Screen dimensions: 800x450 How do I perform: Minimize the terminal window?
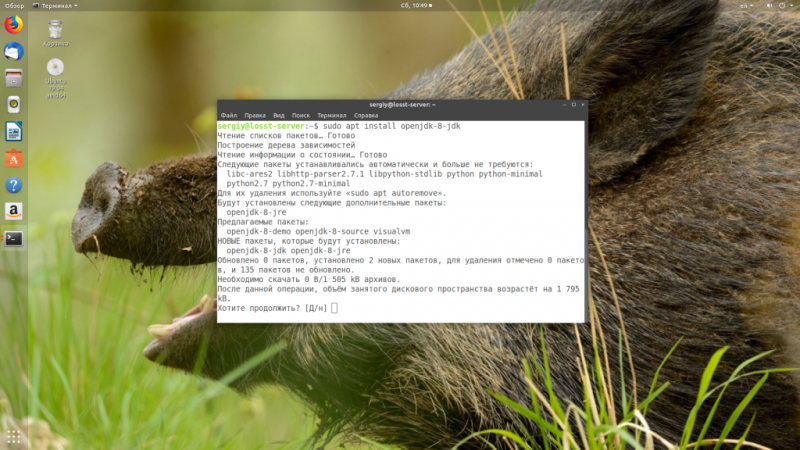[x=564, y=105]
